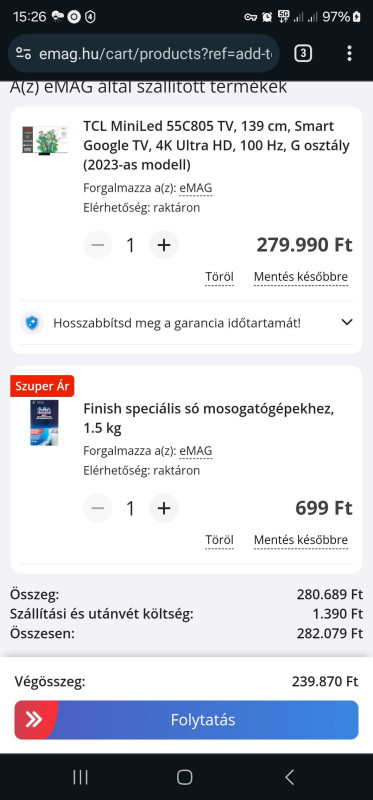Screen dimensions: 373x800
Task: Delete the TCL TV via Töröl
Action: pos(219,277)
